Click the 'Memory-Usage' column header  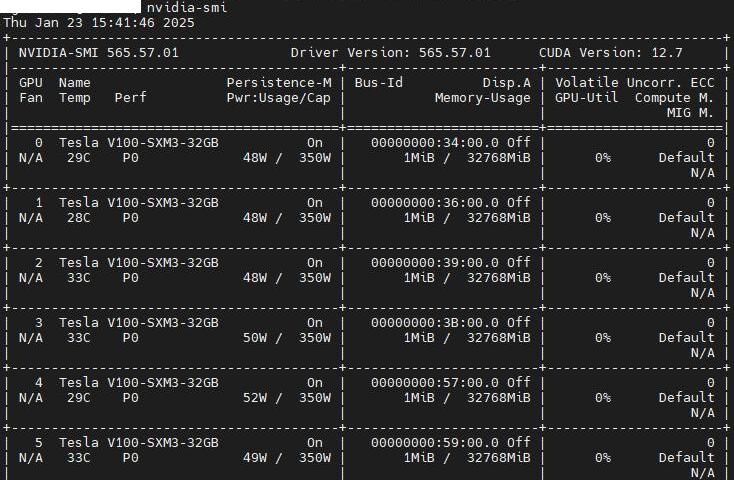pos(483,98)
